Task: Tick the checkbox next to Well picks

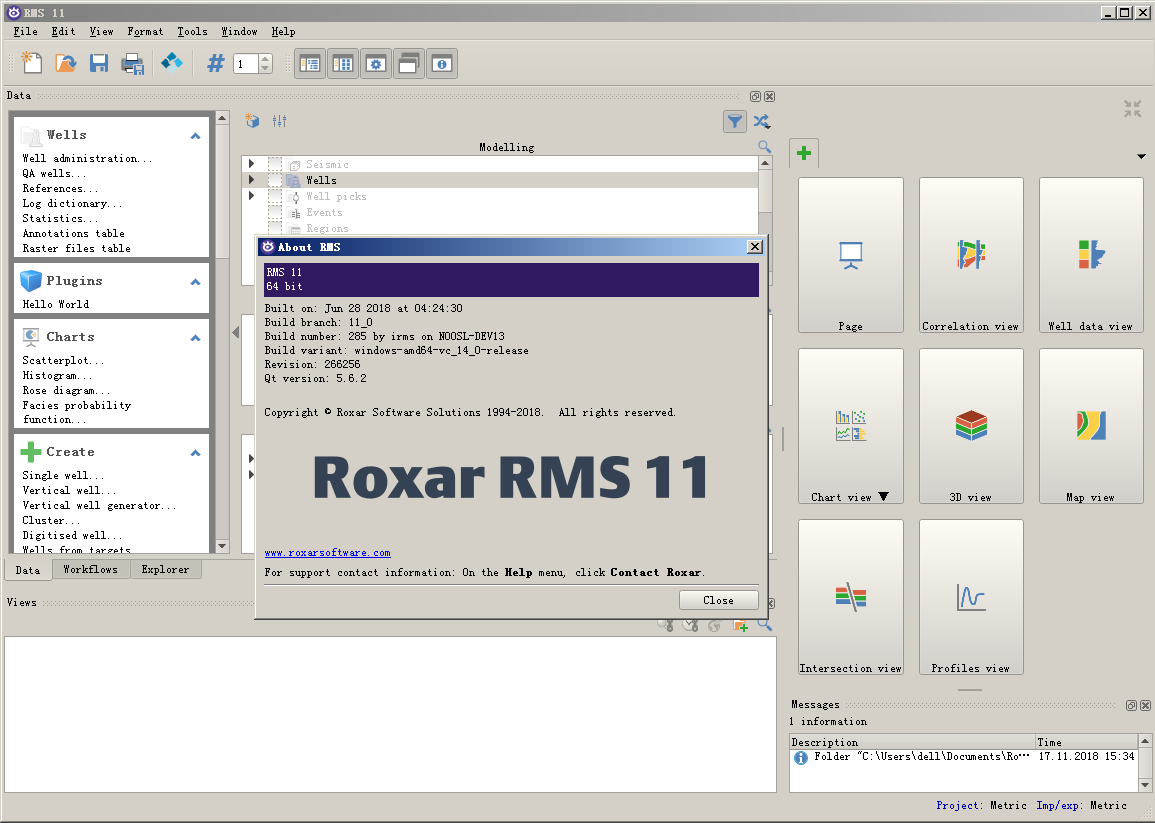Action: [x=275, y=197]
